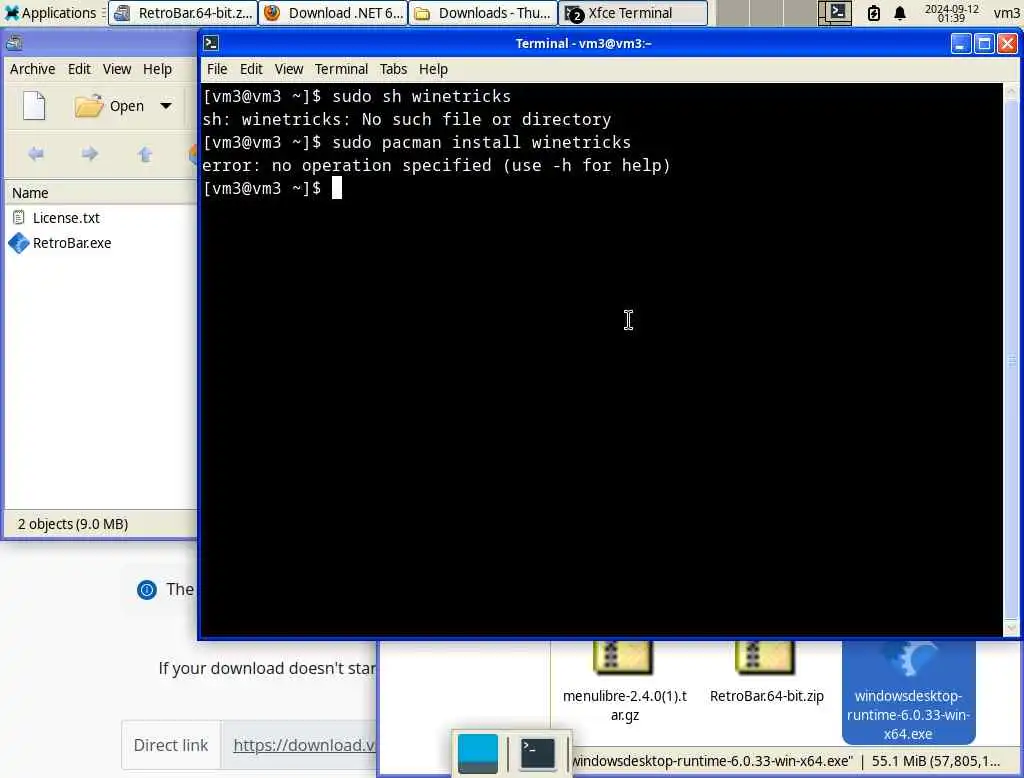Screen dimensions: 1024x778
Task: Click the Open archive folder button
Action: click(x=109, y=106)
